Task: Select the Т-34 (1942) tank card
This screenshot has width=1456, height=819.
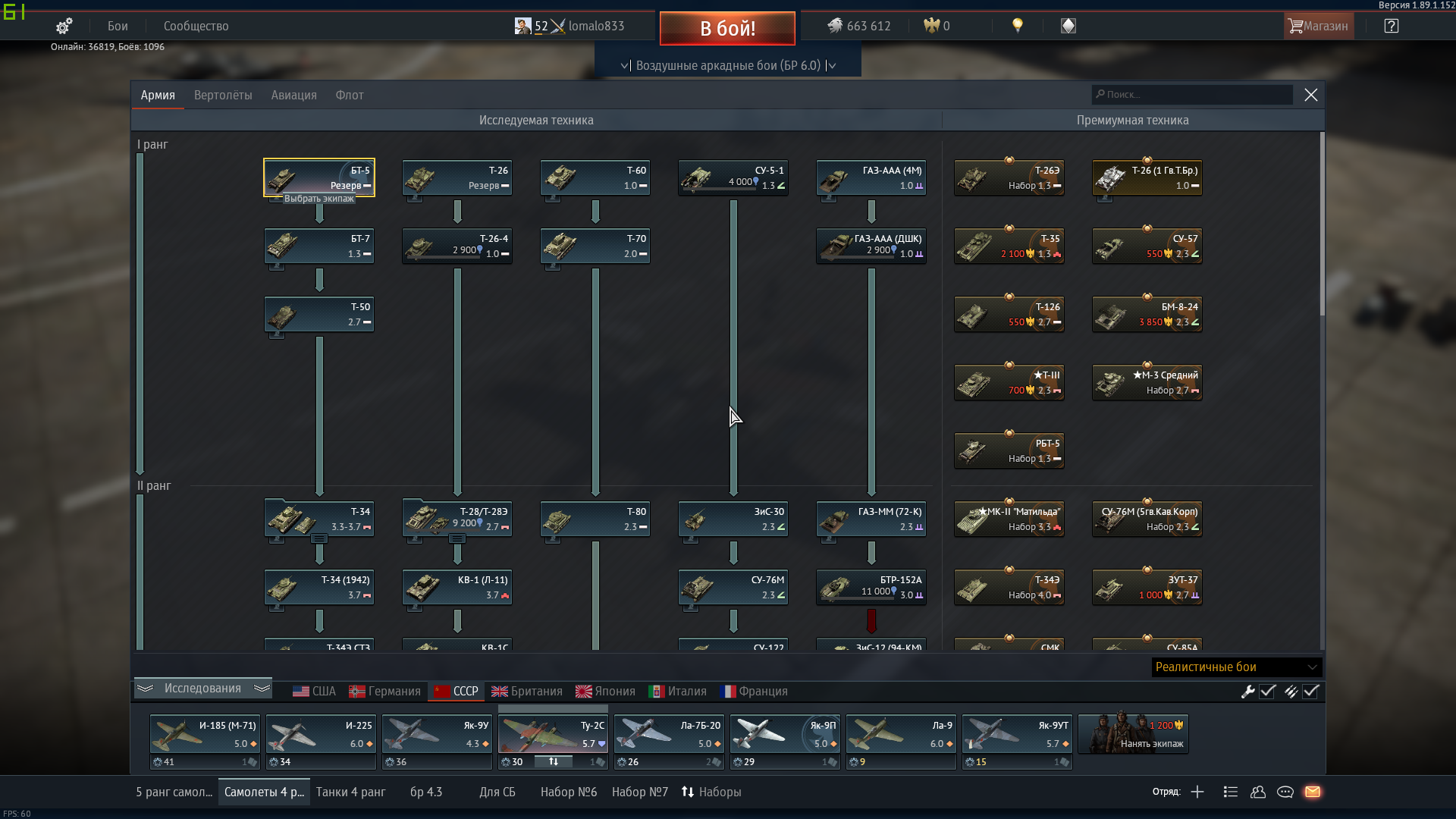Action: (x=319, y=587)
